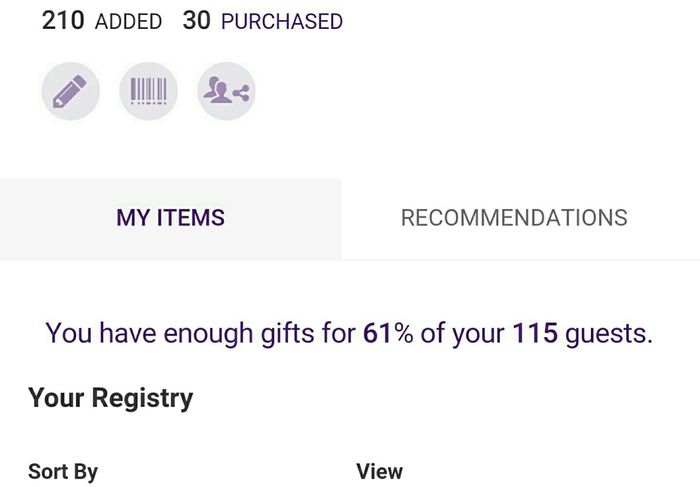Tap the 30 purchased count number
Screen dimensions: 700x487
point(196,21)
